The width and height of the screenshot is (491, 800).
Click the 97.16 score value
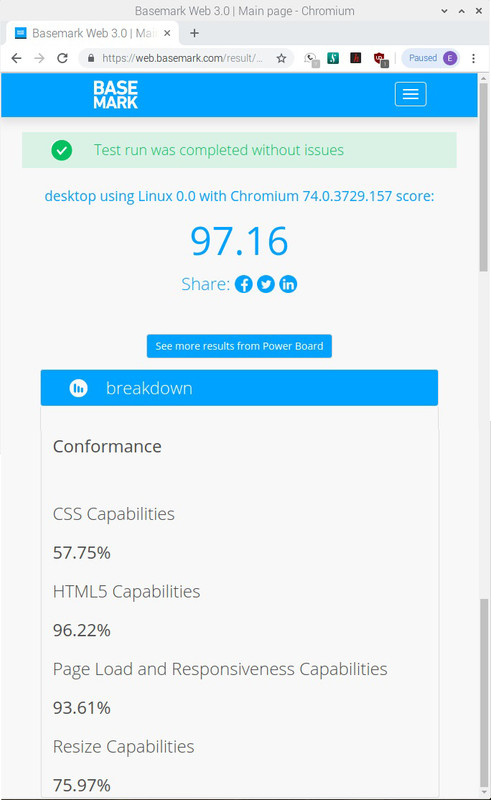[x=239, y=241]
